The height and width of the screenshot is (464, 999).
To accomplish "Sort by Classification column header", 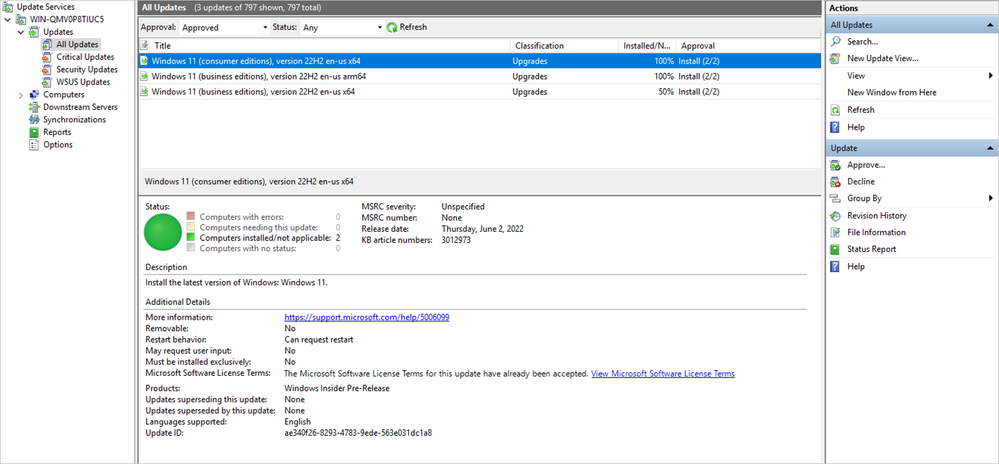I will (564, 46).
